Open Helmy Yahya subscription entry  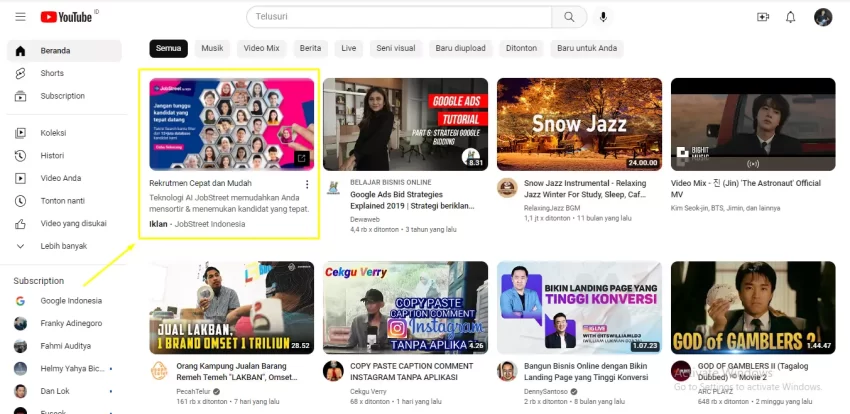pyautogui.click(x=64, y=368)
